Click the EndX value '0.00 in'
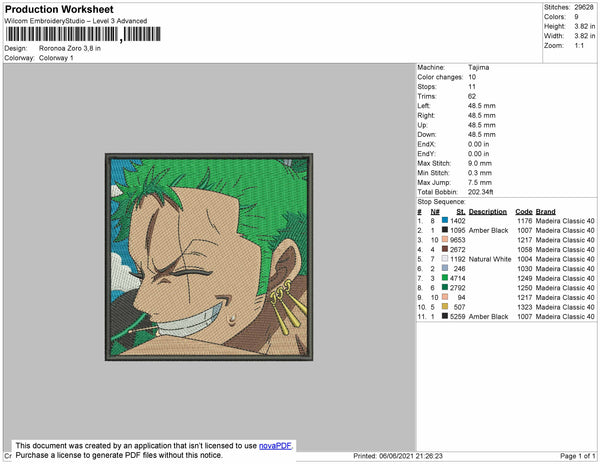600x464 pixels. [x=478, y=144]
